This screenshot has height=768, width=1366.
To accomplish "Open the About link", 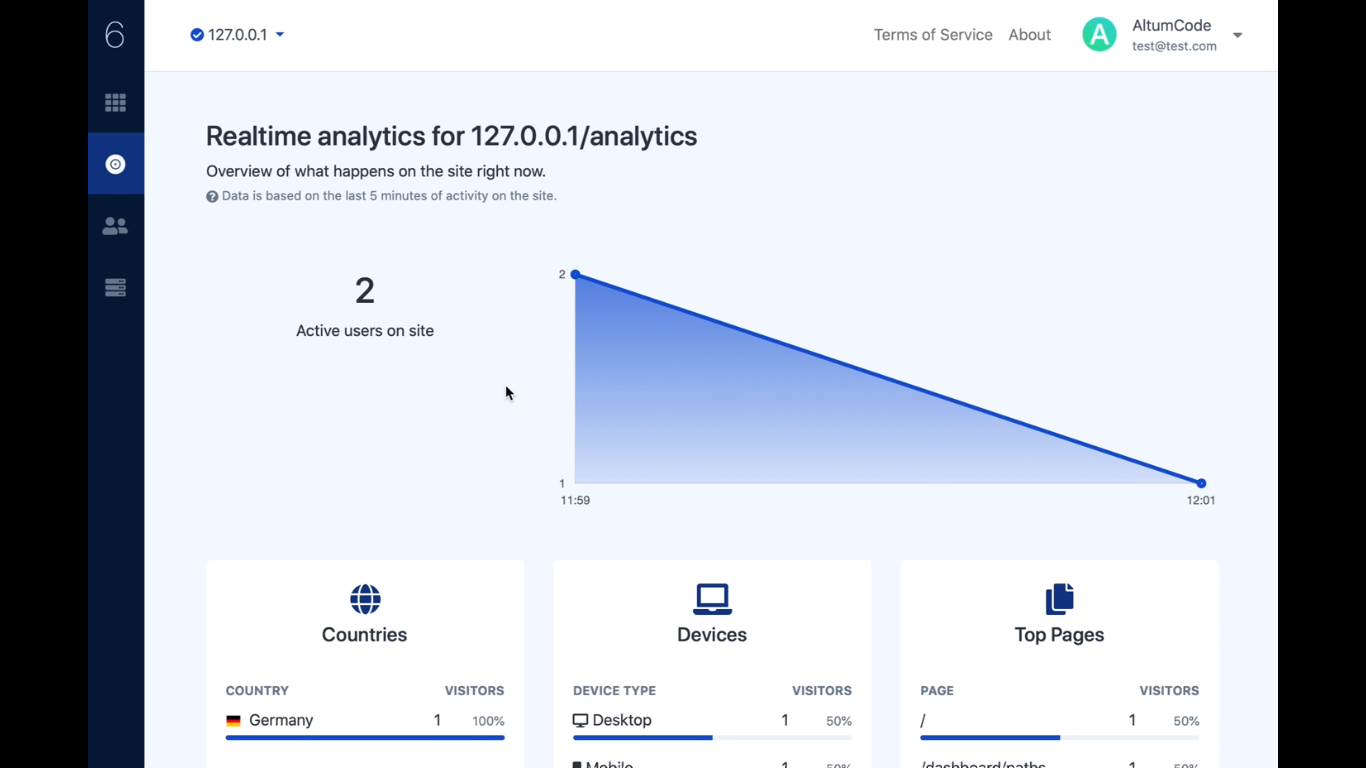I will [1029, 35].
